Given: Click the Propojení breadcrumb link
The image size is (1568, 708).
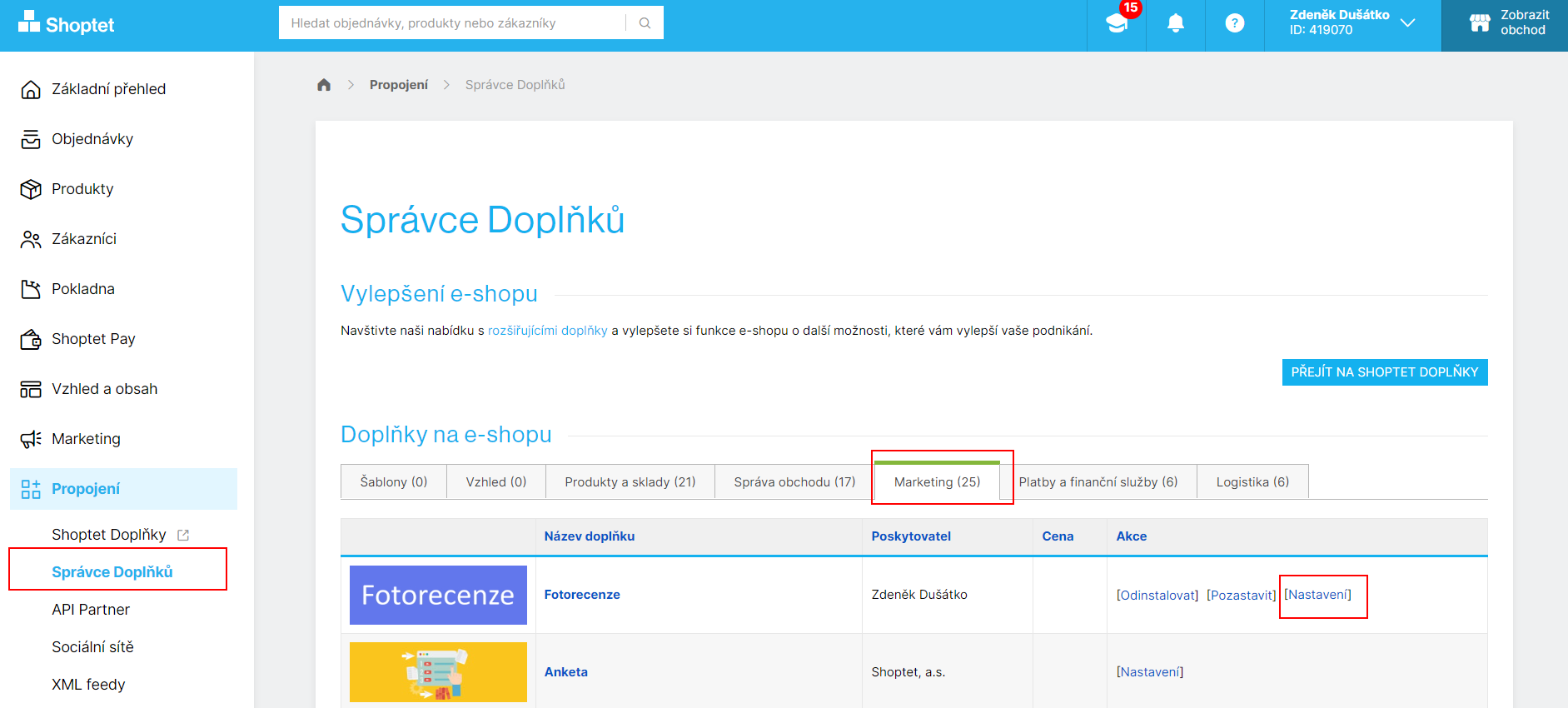Looking at the screenshot, I should click(399, 85).
